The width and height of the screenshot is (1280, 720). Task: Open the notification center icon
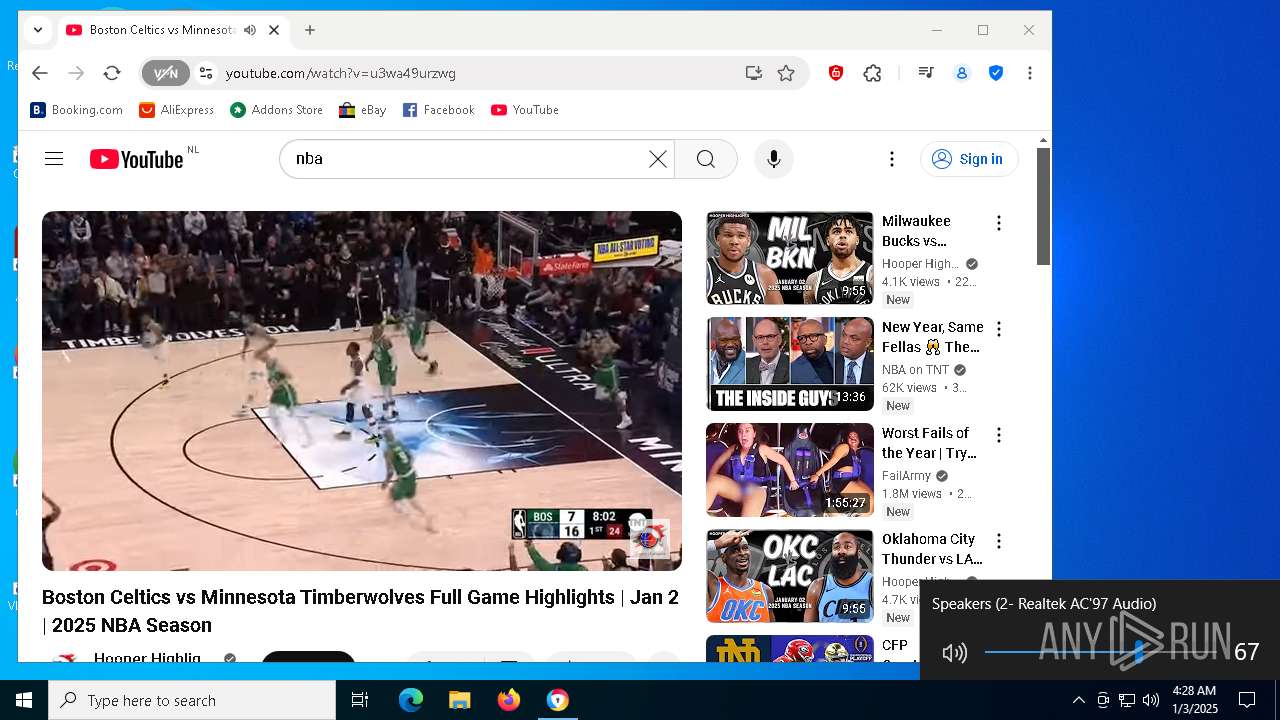(x=1247, y=700)
